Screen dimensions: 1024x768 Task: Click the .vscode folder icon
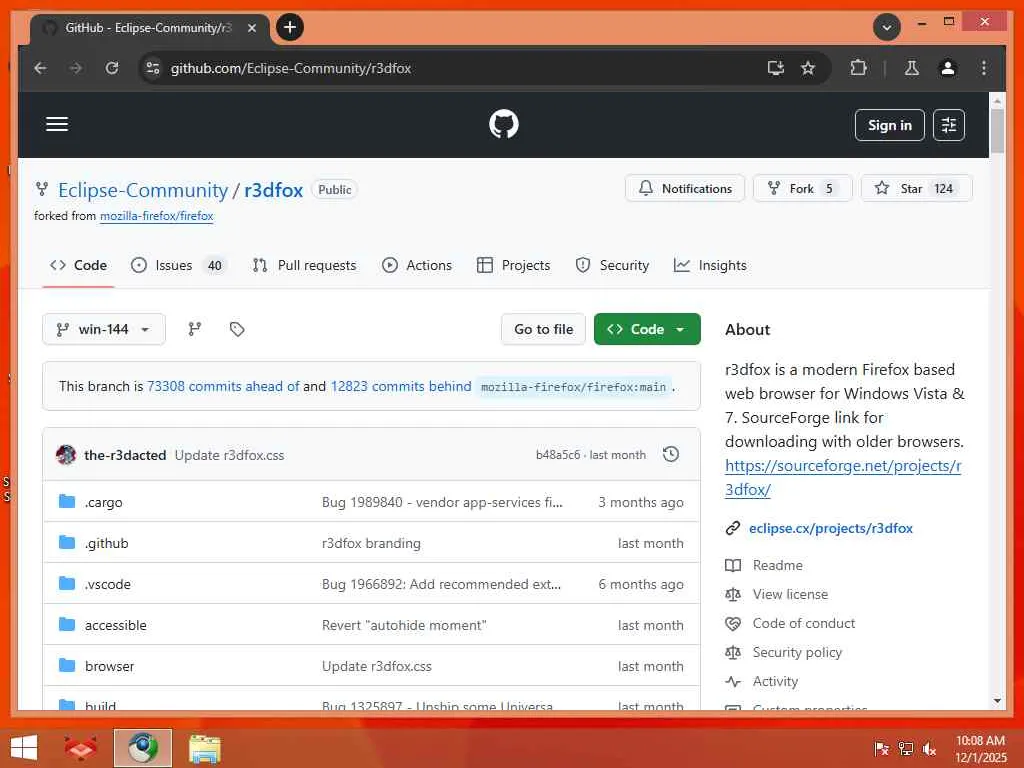[x=67, y=584]
